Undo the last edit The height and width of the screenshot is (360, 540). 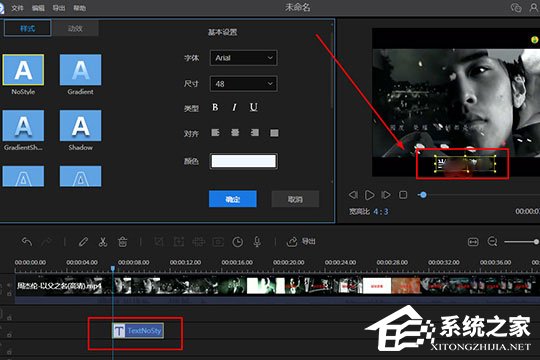pyautogui.click(x=27, y=241)
